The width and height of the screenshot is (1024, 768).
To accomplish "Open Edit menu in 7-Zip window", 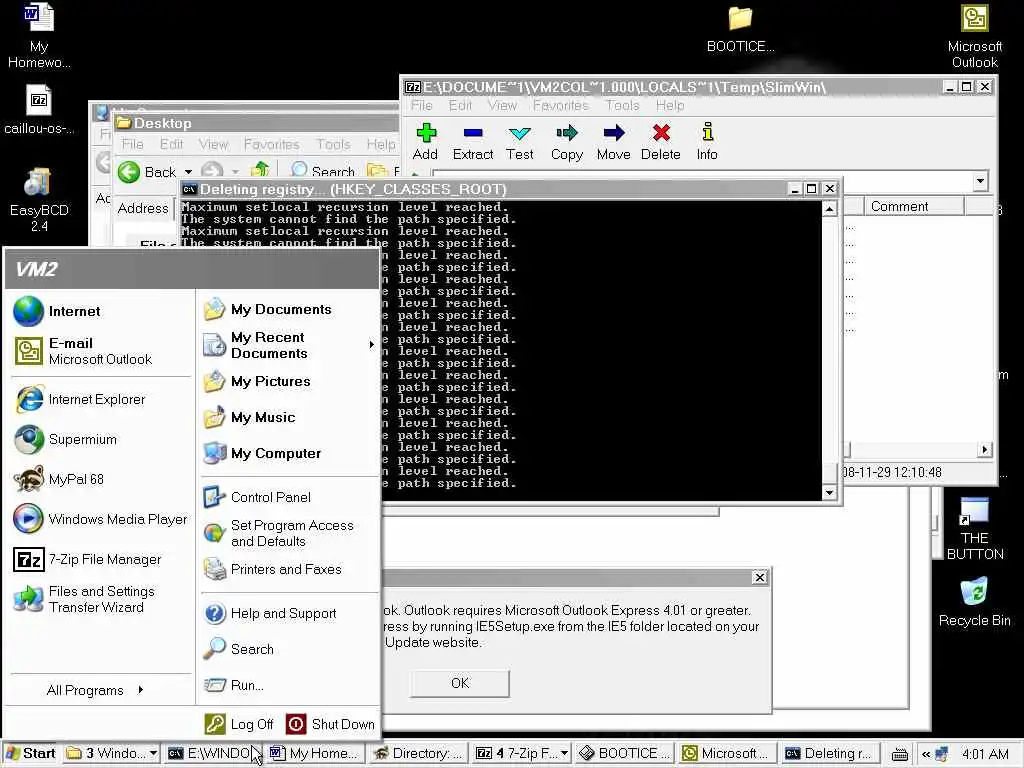I will click(x=460, y=105).
